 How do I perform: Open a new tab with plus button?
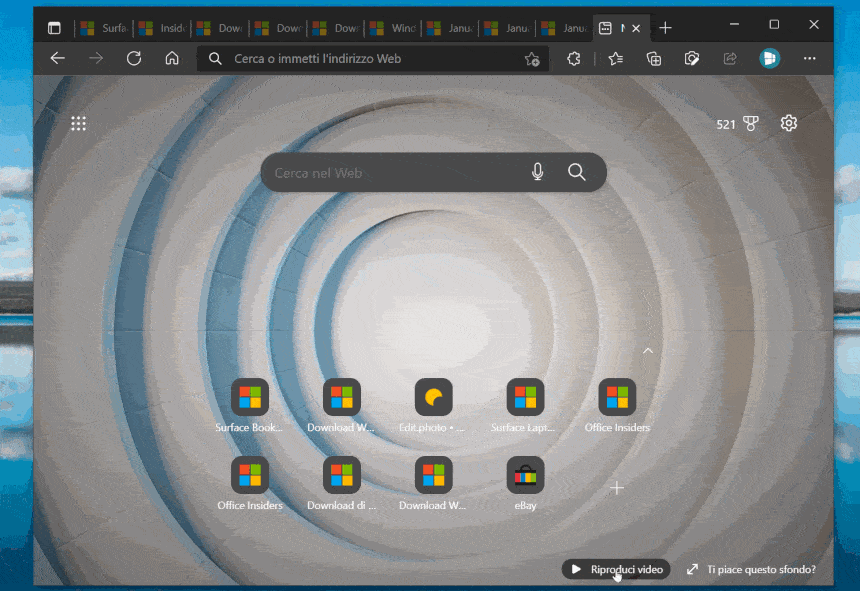pyautogui.click(x=665, y=28)
